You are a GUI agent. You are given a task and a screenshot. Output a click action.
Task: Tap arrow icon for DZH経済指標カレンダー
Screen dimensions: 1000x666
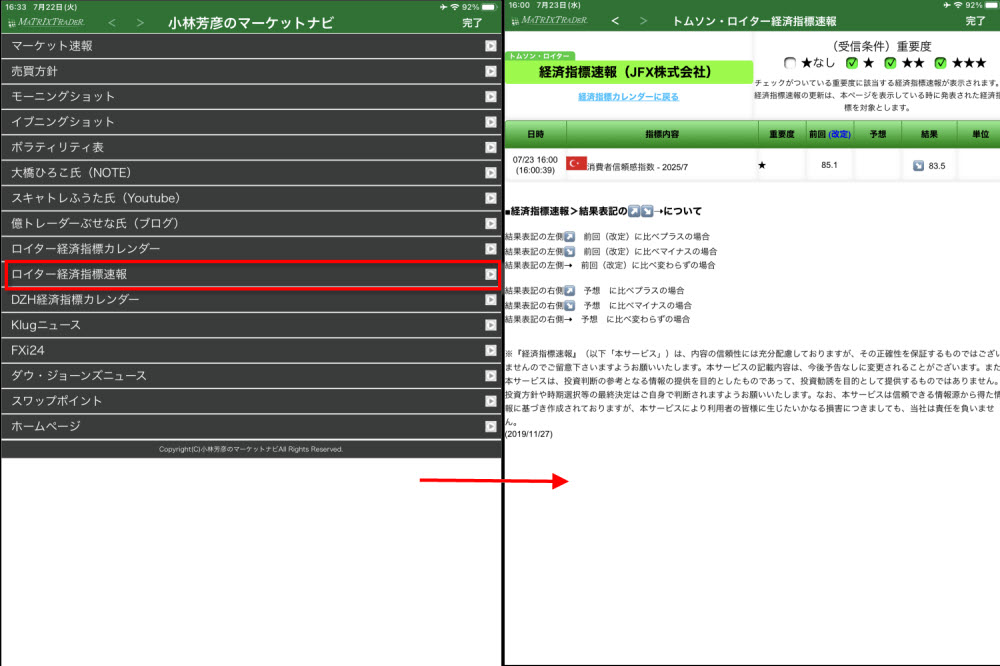click(x=490, y=300)
